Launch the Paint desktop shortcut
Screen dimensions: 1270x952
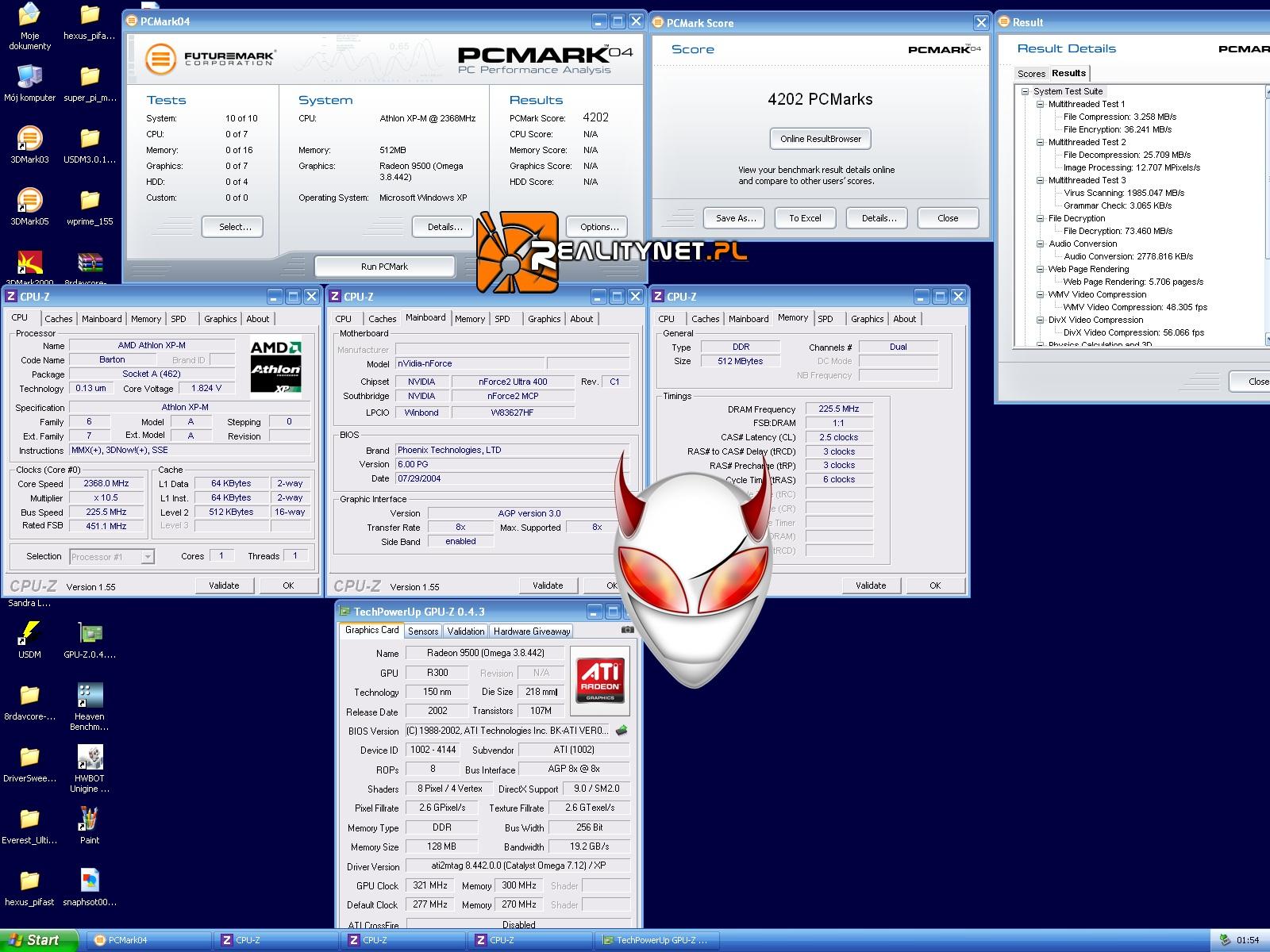tap(90, 825)
